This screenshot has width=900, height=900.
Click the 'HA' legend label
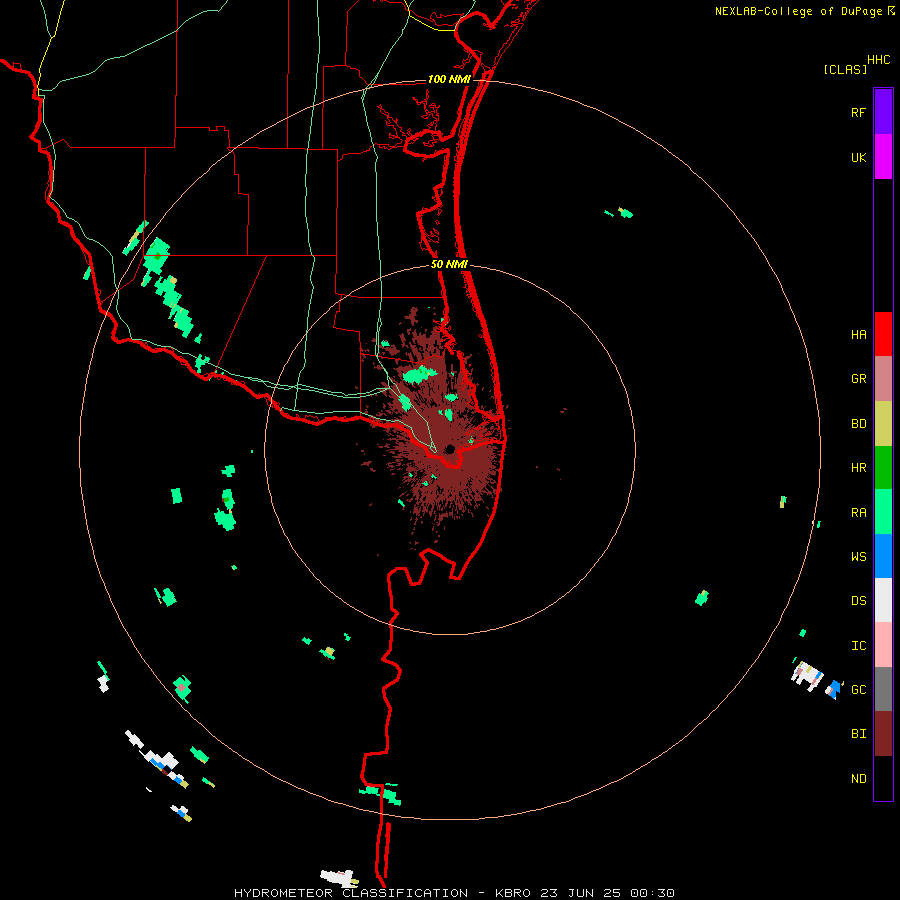tap(858, 334)
